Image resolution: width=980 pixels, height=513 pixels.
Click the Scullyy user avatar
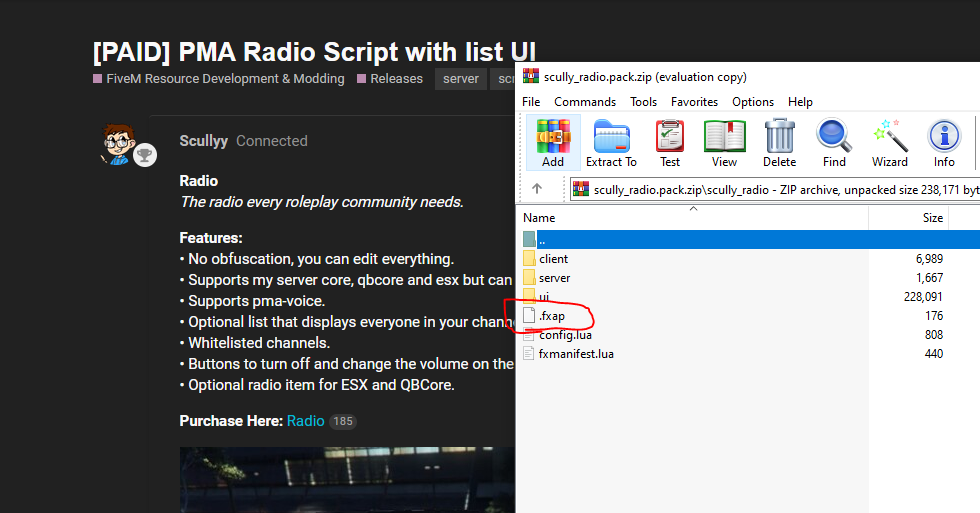tap(118, 146)
